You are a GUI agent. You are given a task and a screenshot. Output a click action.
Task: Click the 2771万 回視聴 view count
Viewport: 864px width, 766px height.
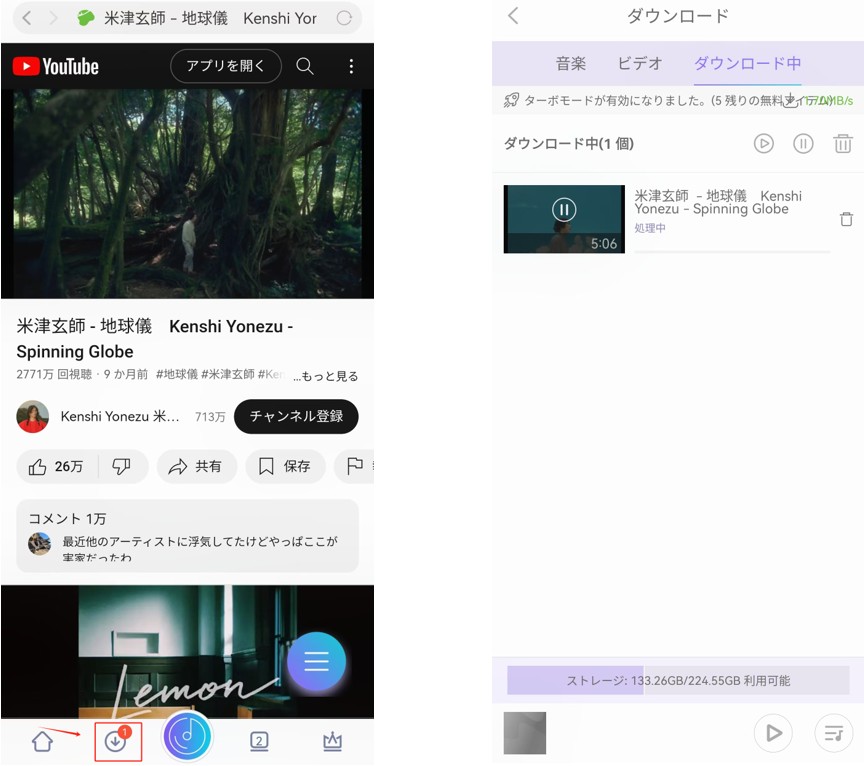[x=54, y=375]
